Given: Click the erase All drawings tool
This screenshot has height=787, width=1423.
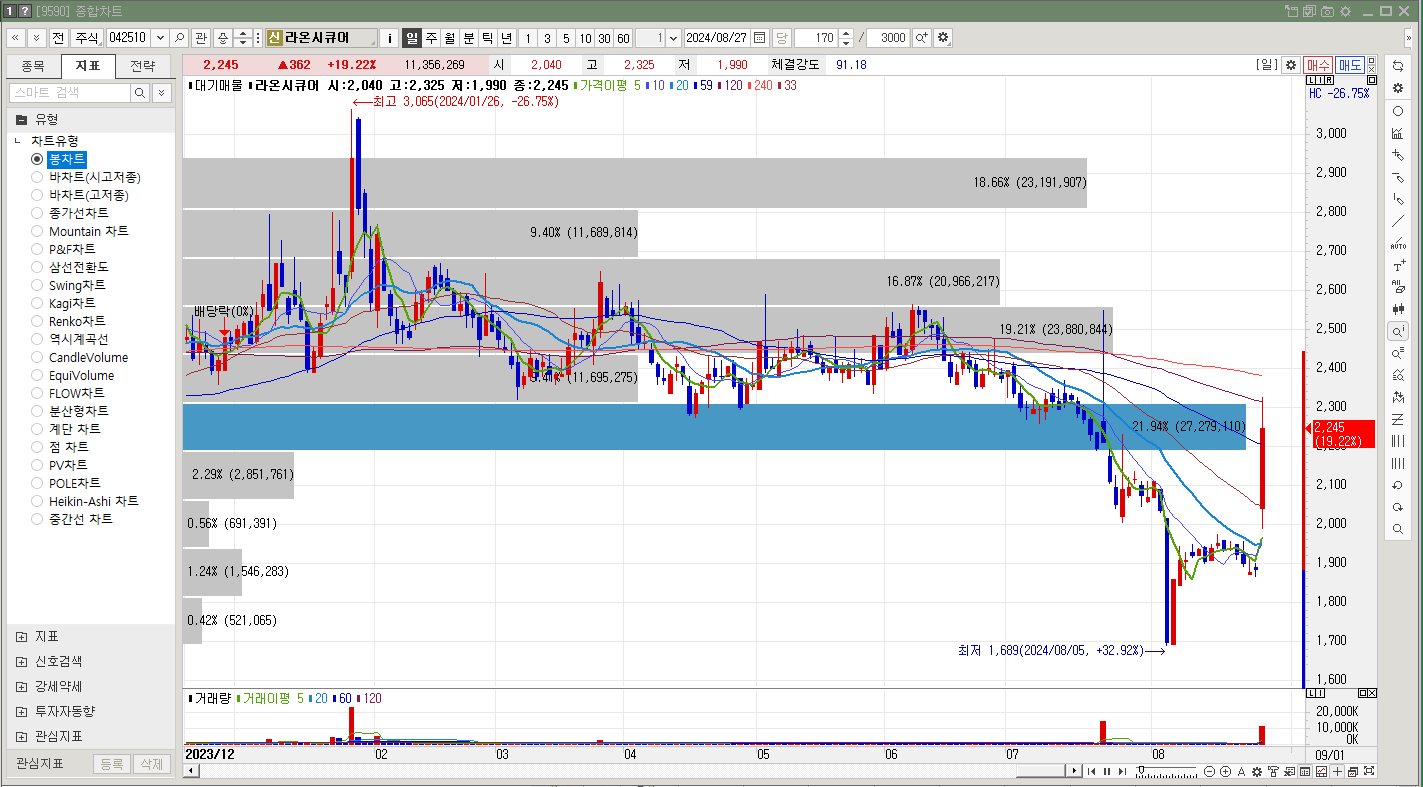Looking at the screenshot, I should (1398, 287).
